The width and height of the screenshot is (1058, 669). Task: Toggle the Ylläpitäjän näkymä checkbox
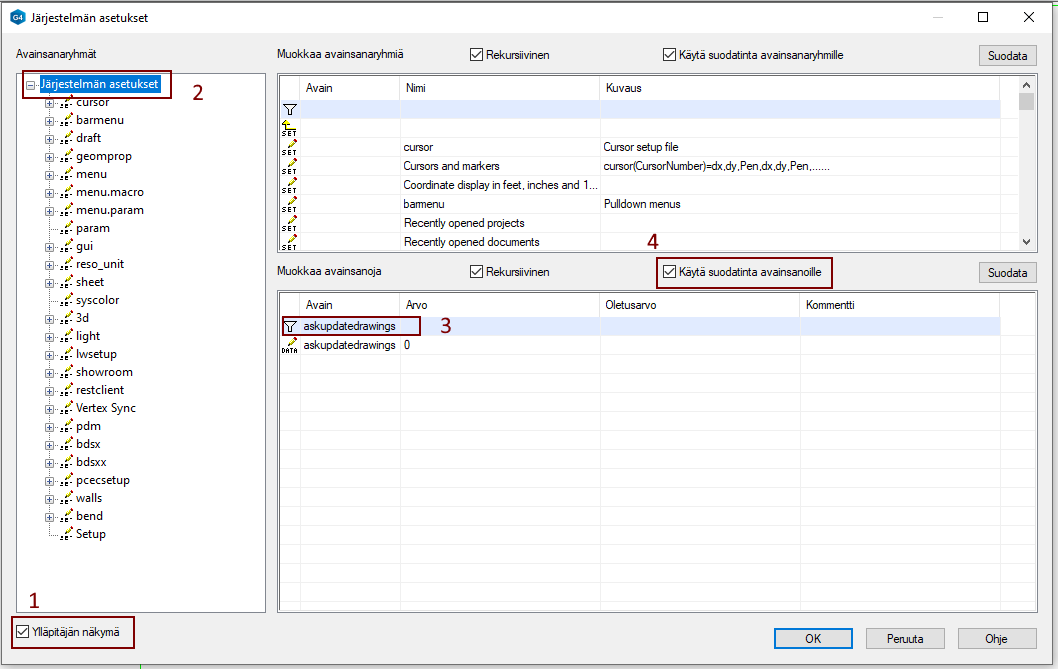(x=23, y=631)
